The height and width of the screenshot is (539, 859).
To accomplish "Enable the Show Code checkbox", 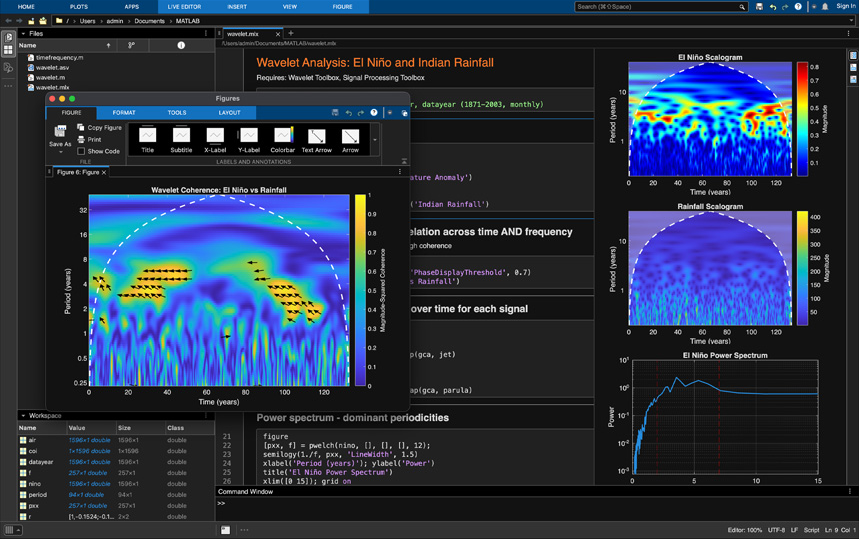I will (x=81, y=152).
